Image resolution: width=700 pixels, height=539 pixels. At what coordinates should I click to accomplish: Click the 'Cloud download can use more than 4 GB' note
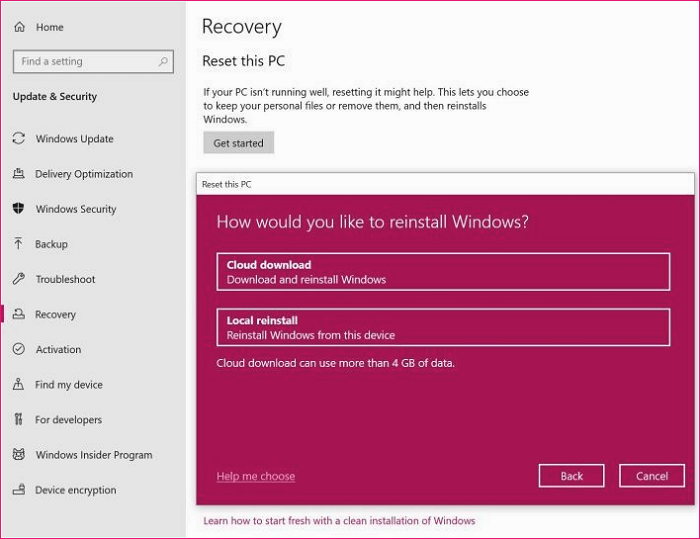pyautogui.click(x=335, y=363)
